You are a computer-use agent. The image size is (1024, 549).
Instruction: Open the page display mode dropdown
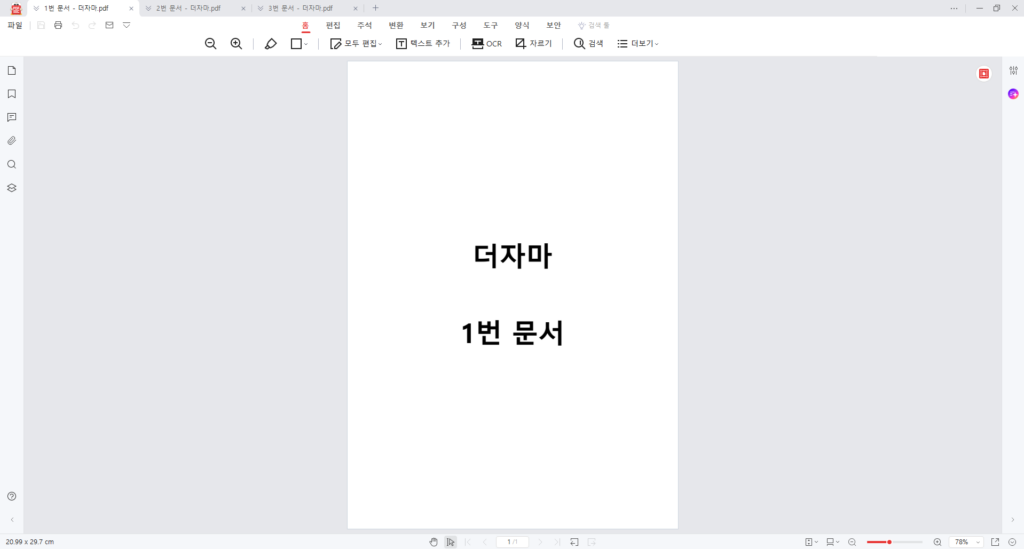click(833, 542)
